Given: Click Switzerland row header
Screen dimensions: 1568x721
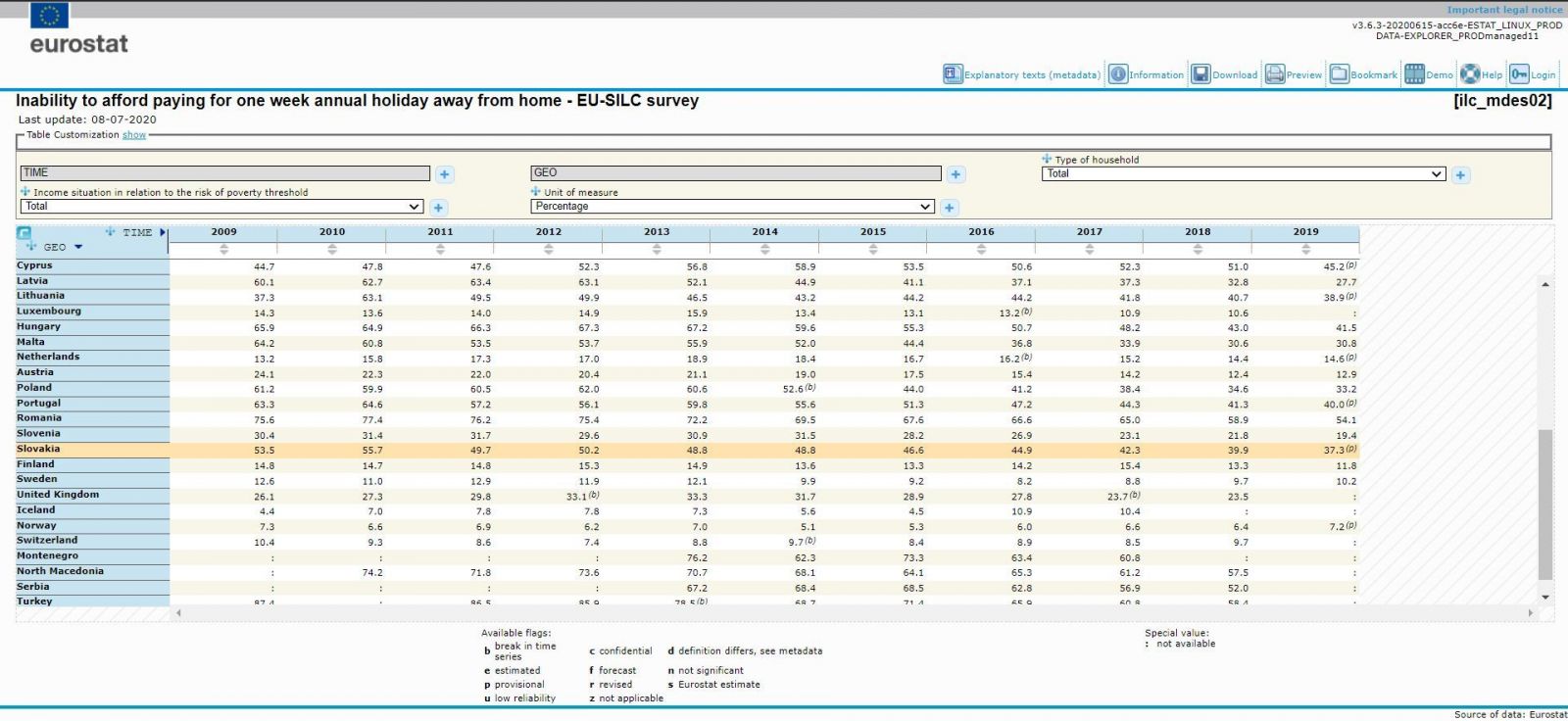Looking at the screenshot, I should click(x=93, y=541).
